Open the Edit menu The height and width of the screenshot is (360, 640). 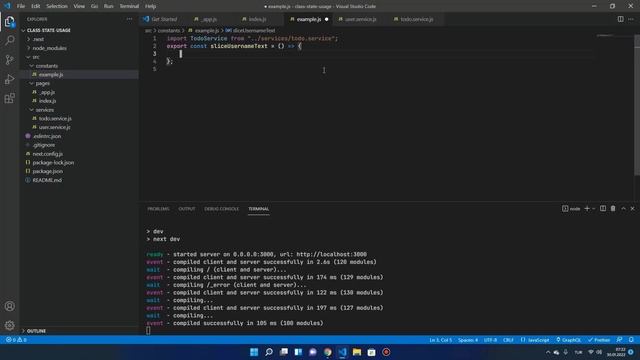pos(36,6)
